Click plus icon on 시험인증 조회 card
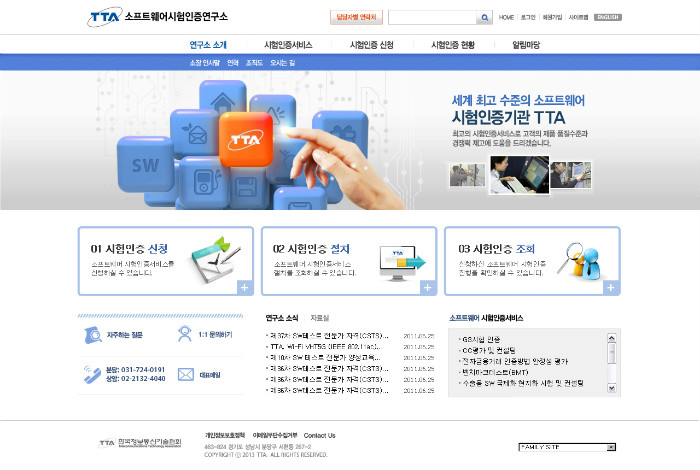 coord(611,287)
